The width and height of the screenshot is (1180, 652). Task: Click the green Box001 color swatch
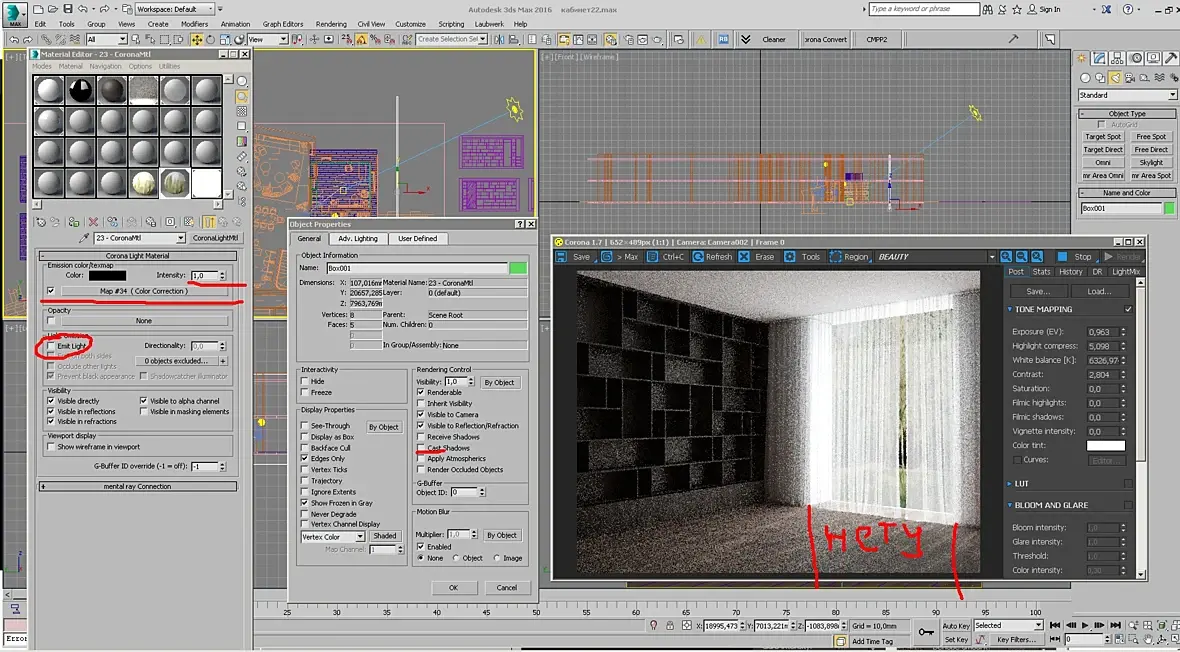(1169, 208)
